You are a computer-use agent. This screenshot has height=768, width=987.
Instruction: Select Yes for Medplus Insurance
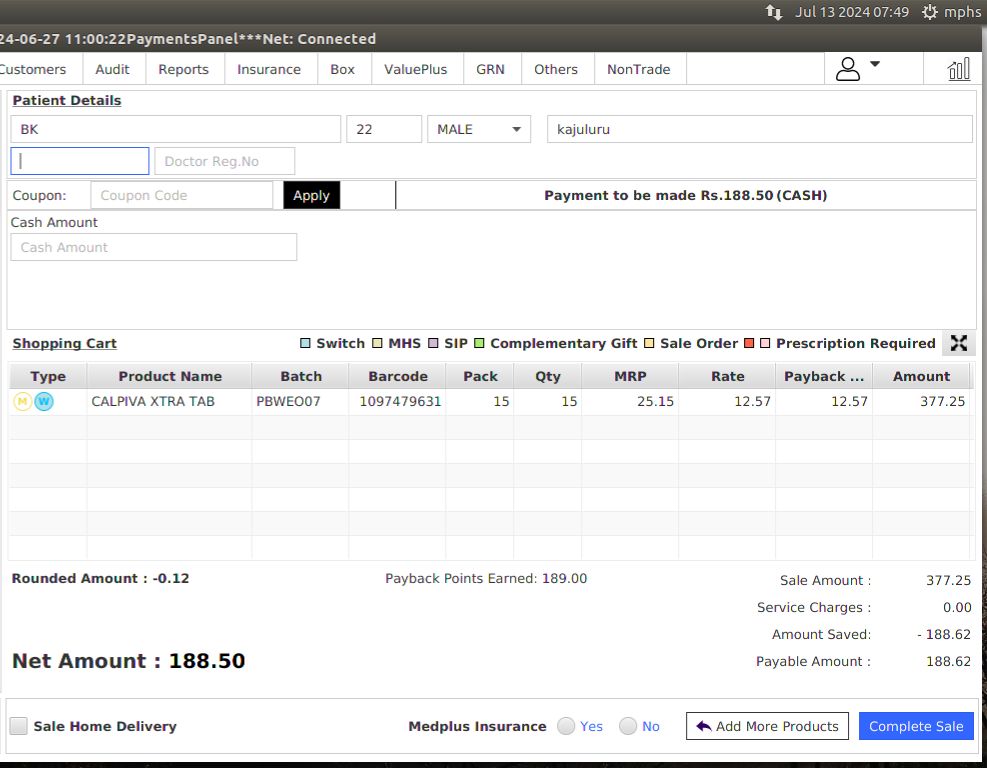point(566,726)
